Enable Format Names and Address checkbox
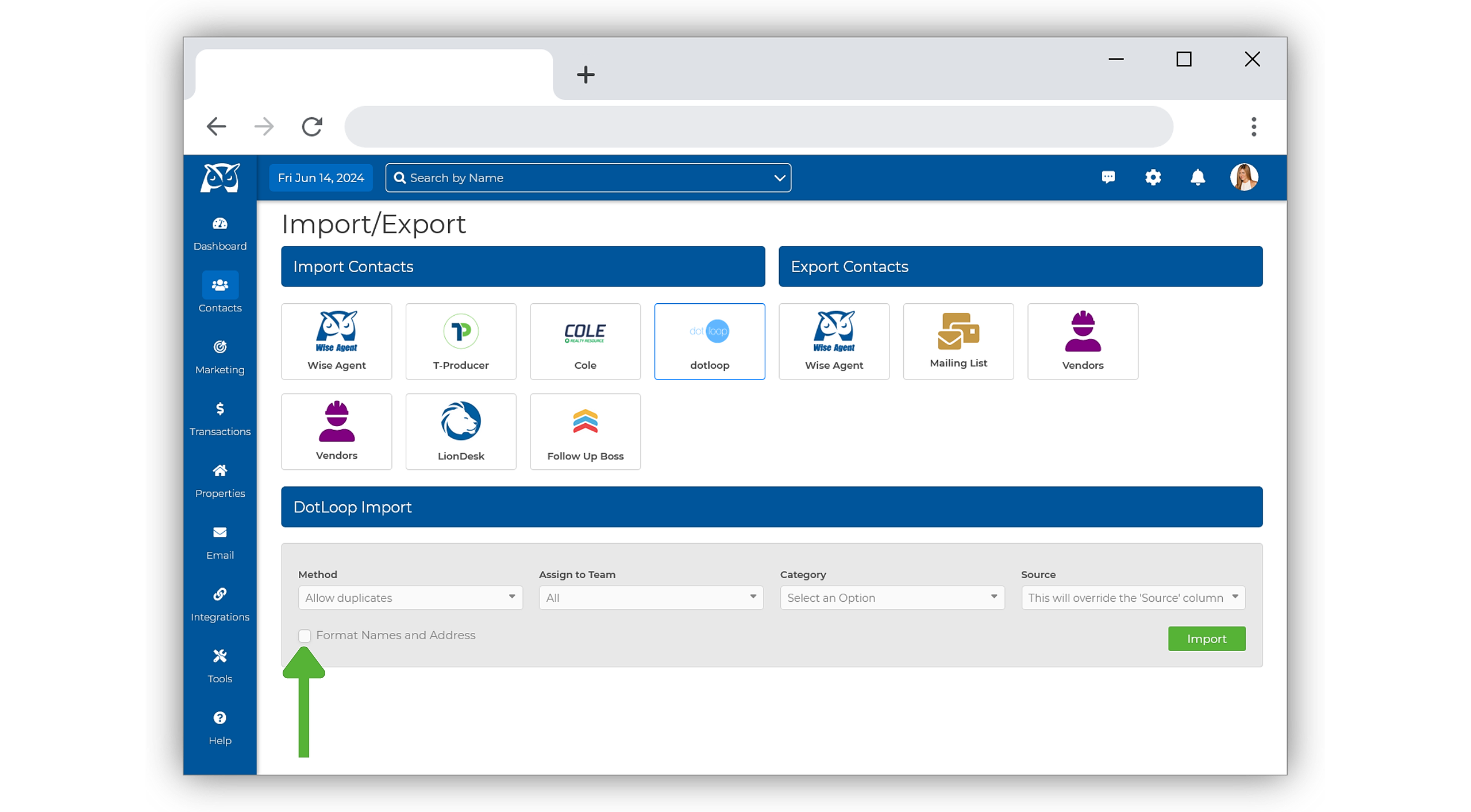 tap(305, 635)
